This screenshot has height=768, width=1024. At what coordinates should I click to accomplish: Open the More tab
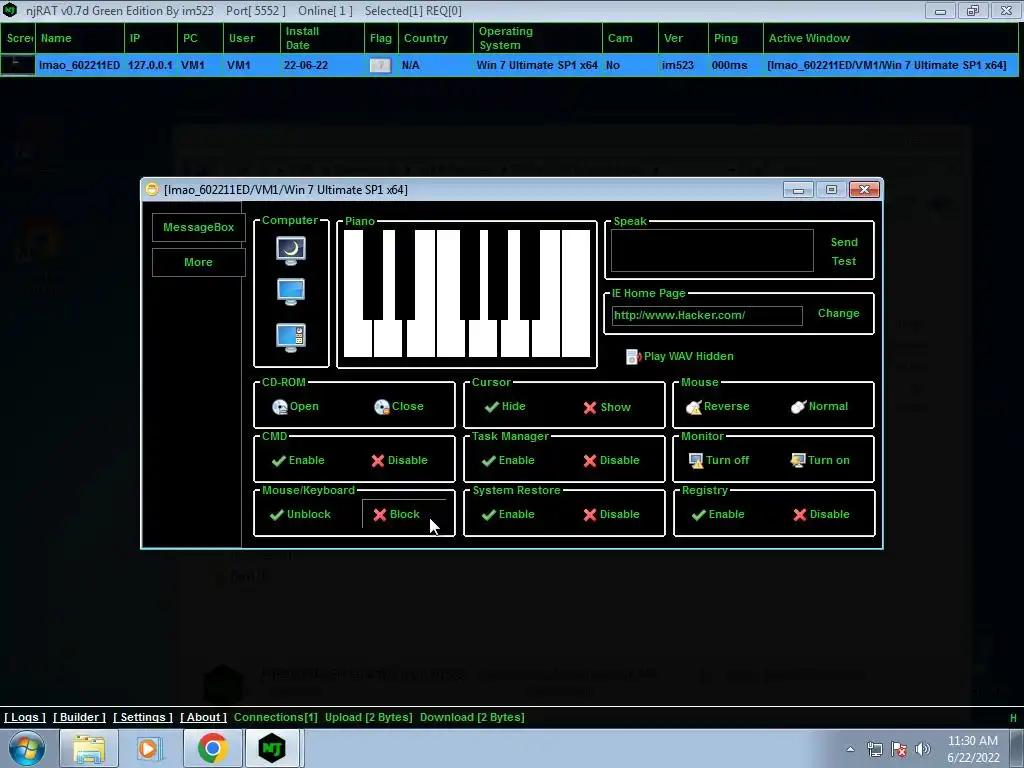(199, 262)
